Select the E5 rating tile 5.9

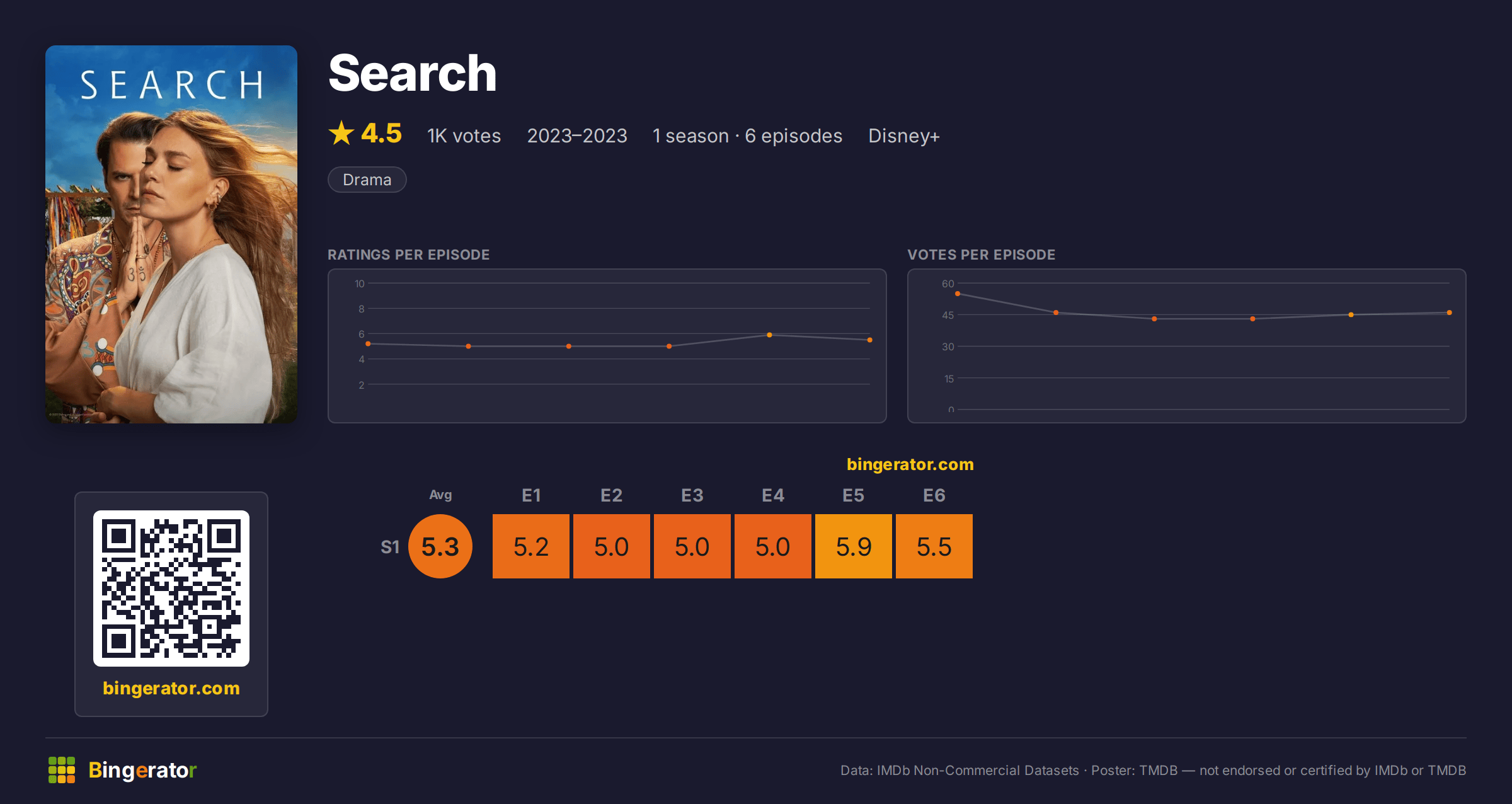point(854,546)
